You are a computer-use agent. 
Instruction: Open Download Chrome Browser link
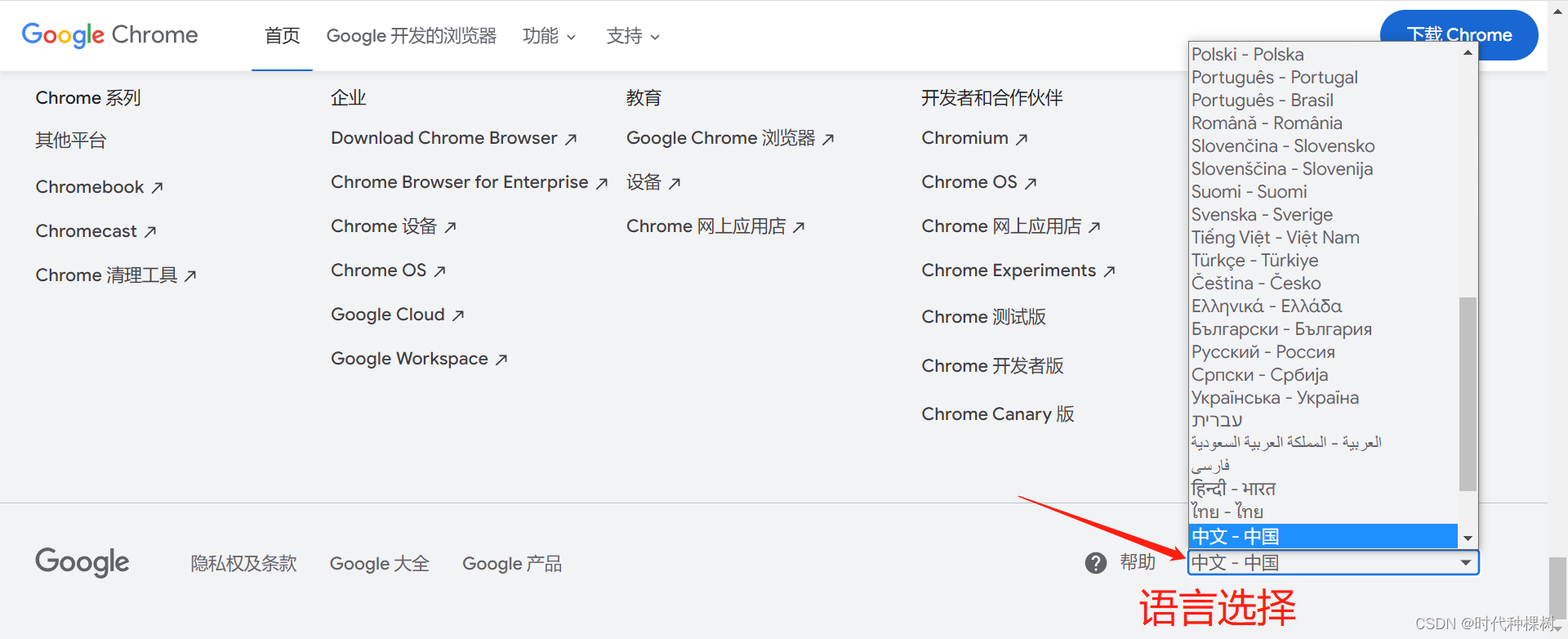pos(454,138)
